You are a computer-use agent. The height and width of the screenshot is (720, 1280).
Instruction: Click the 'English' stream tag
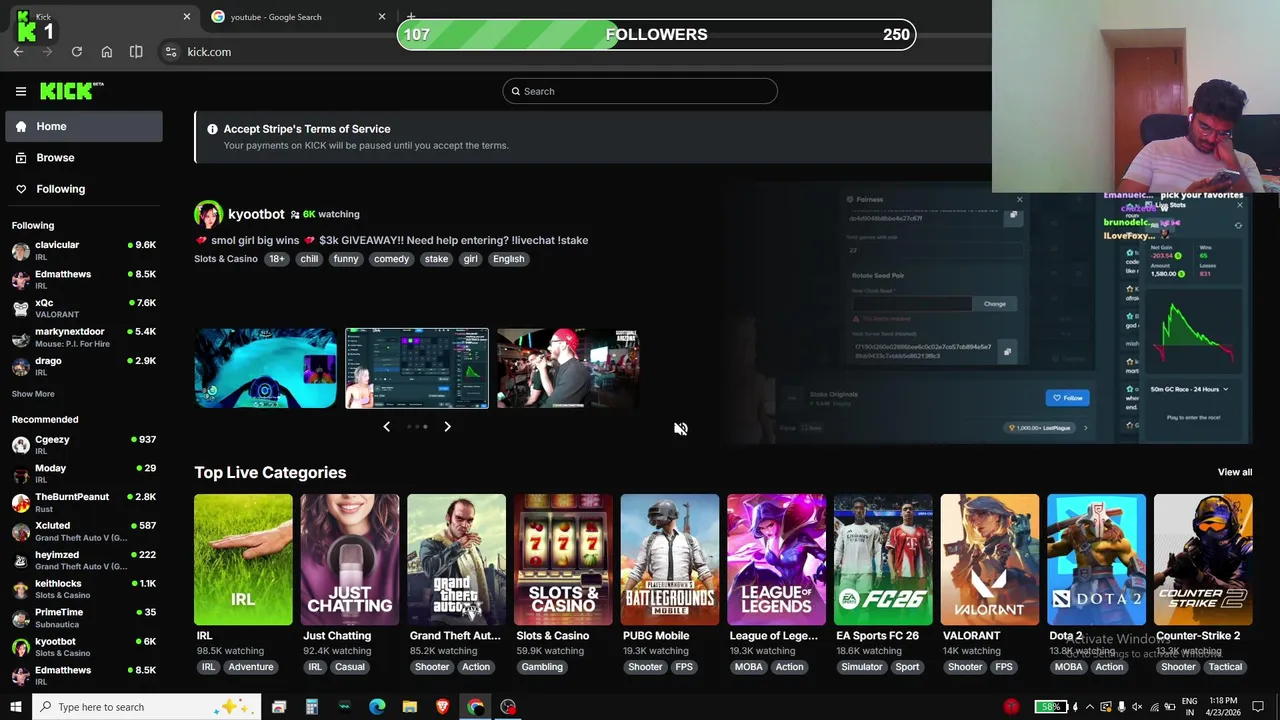(508, 259)
